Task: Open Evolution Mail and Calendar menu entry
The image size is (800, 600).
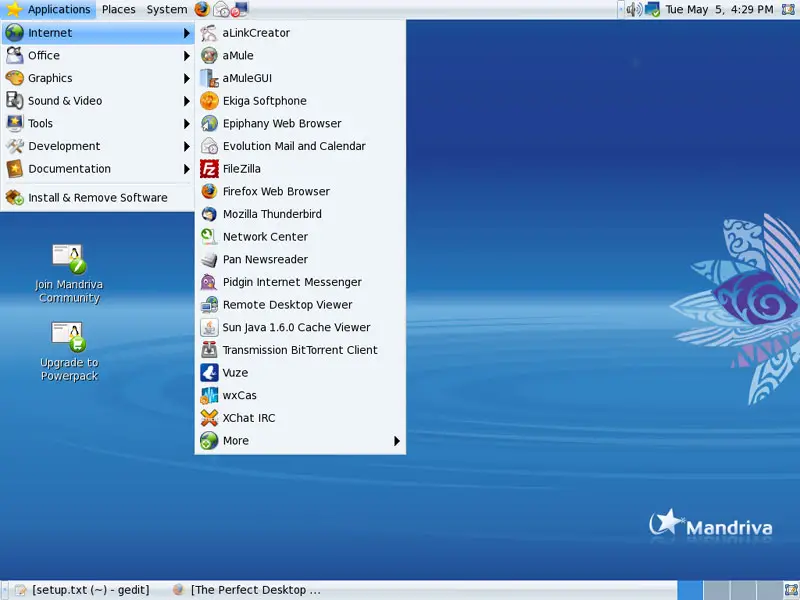Action: click(300, 146)
